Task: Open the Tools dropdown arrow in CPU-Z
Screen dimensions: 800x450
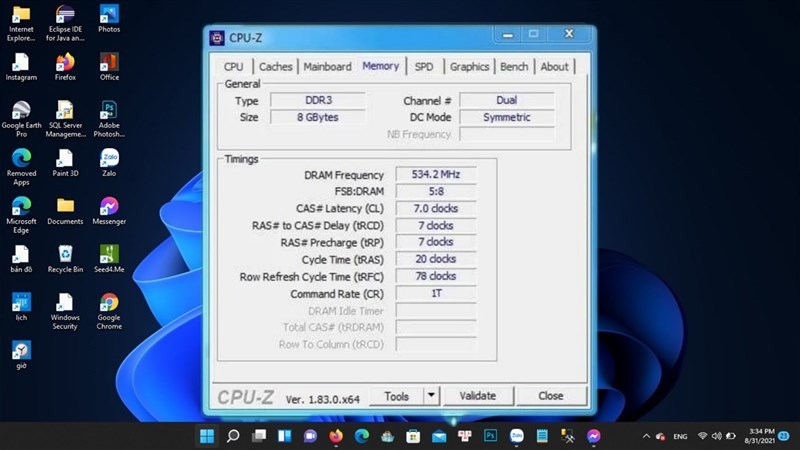Action: coord(431,396)
